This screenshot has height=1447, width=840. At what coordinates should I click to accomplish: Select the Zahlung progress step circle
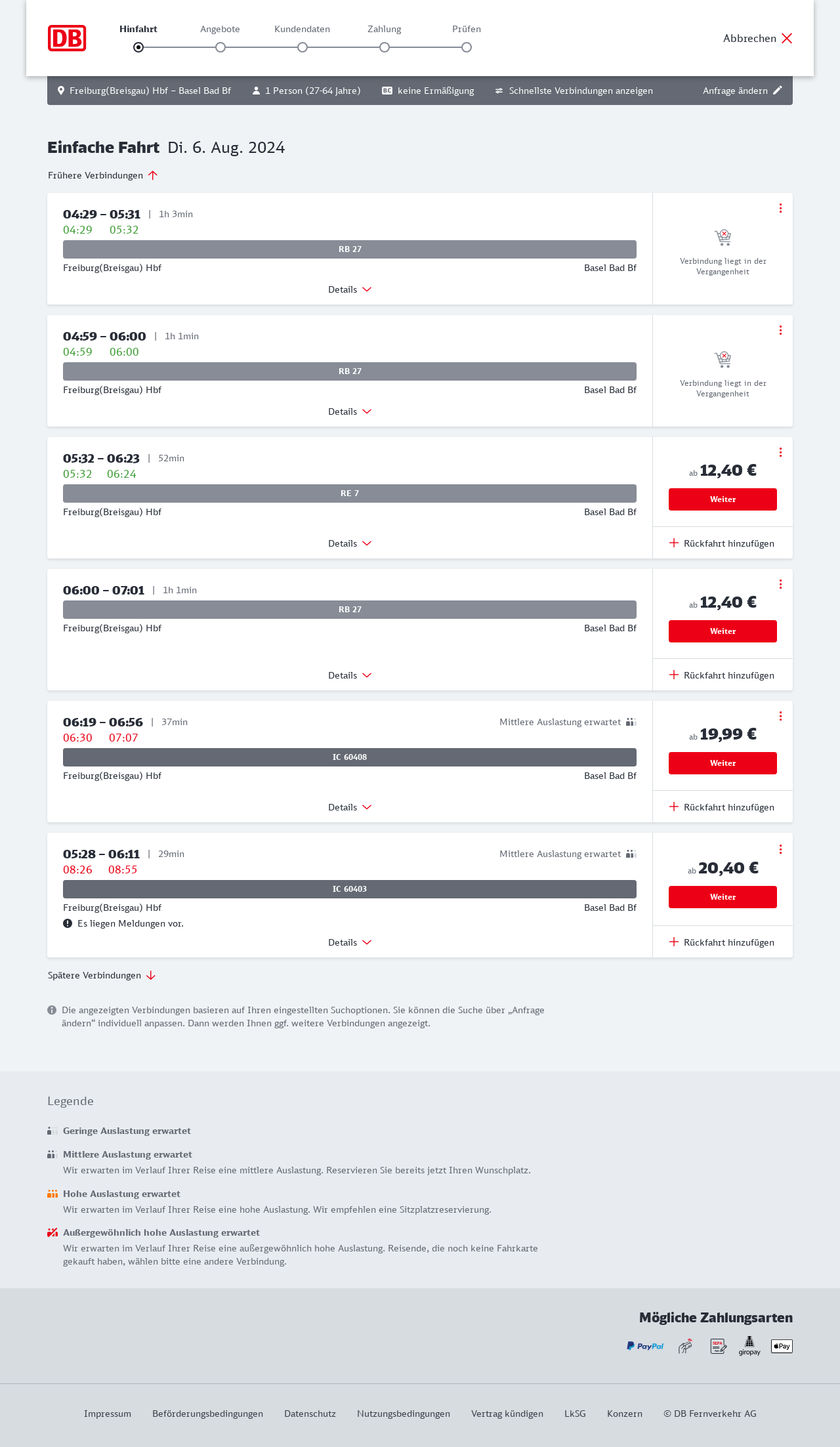tap(385, 47)
